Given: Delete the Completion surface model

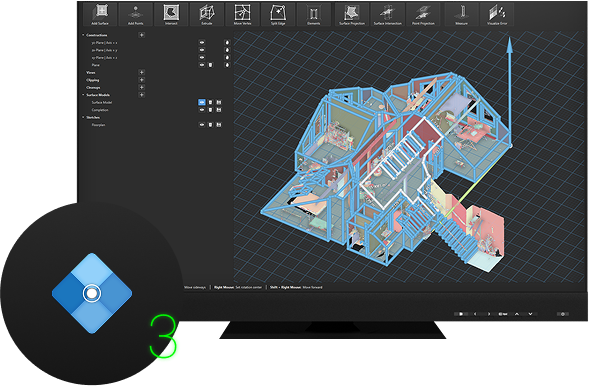Looking at the screenshot, I should tap(210, 110).
